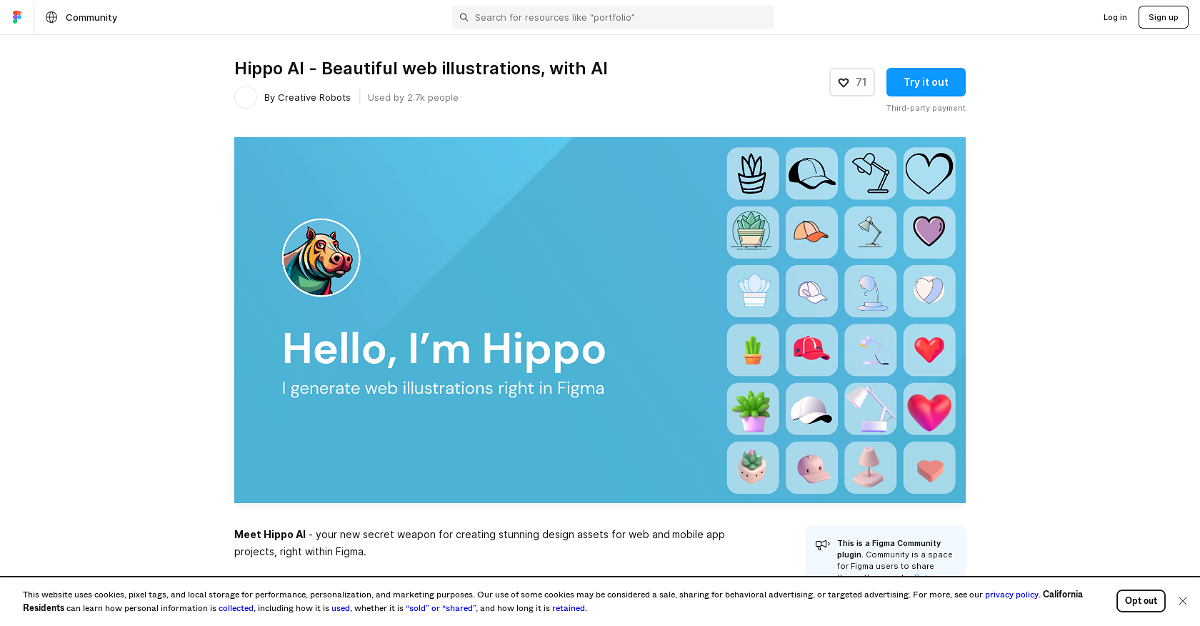Click Log in
The height and width of the screenshot is (626, 1200).
coord(1115,17)
